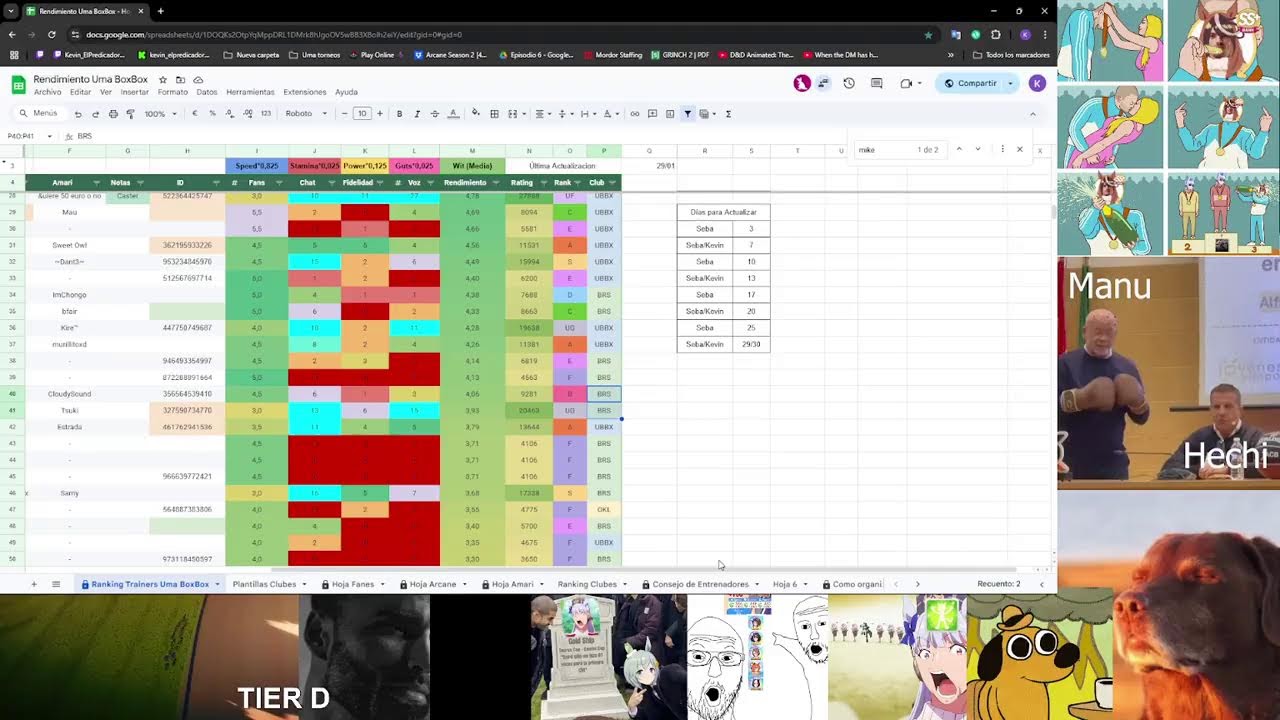Click the Decrease decimal places icon

pyautogui.click(x=229, y=114)
